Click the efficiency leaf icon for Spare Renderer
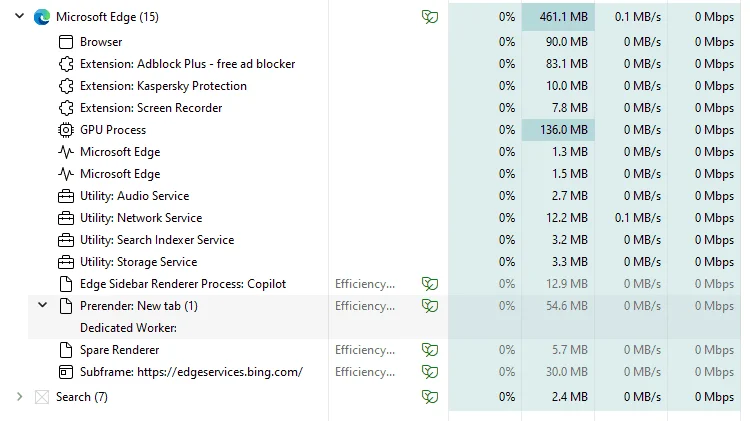750x421 pixels. point(430,350)
